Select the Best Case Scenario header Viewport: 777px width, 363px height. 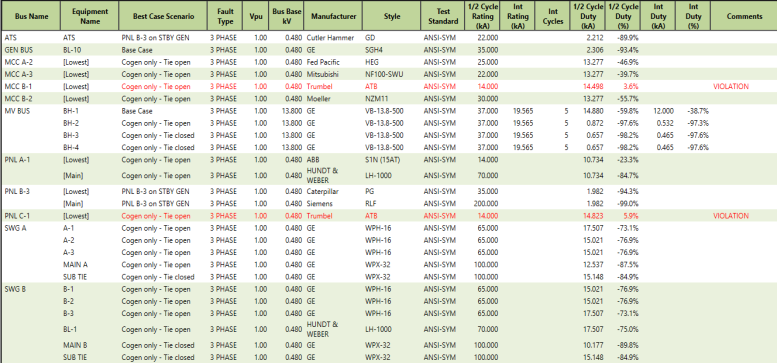pos(164,16)
